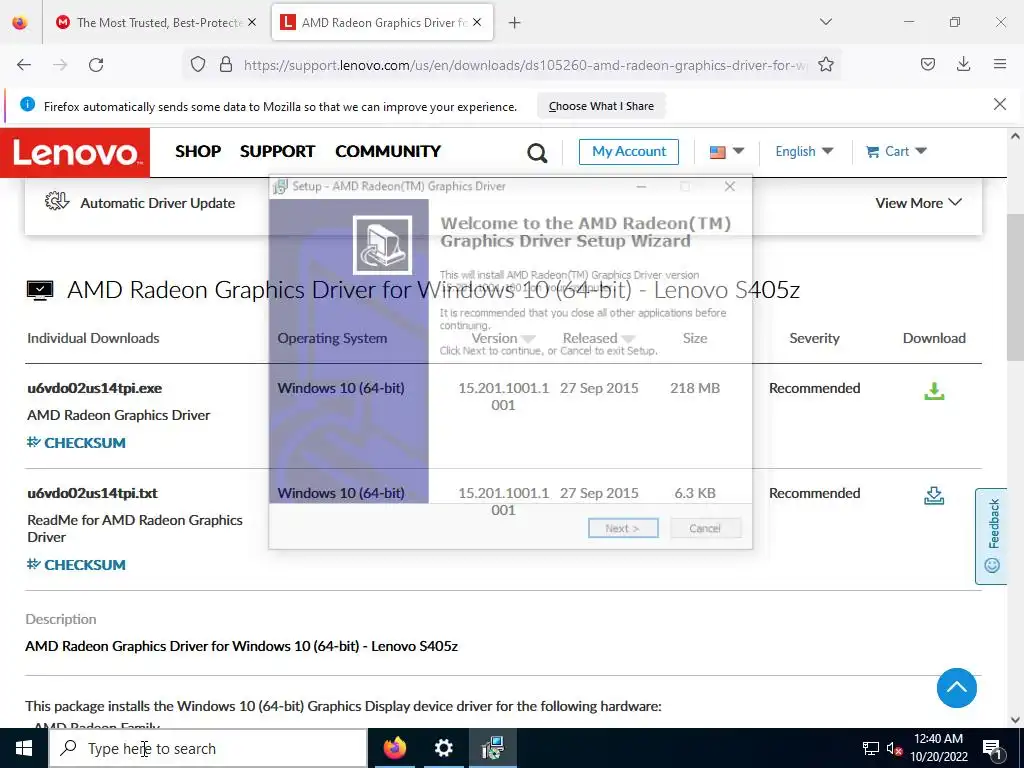Click the 218 MB size value
This screenshot has height=768, width=1024.
[695, 388]
